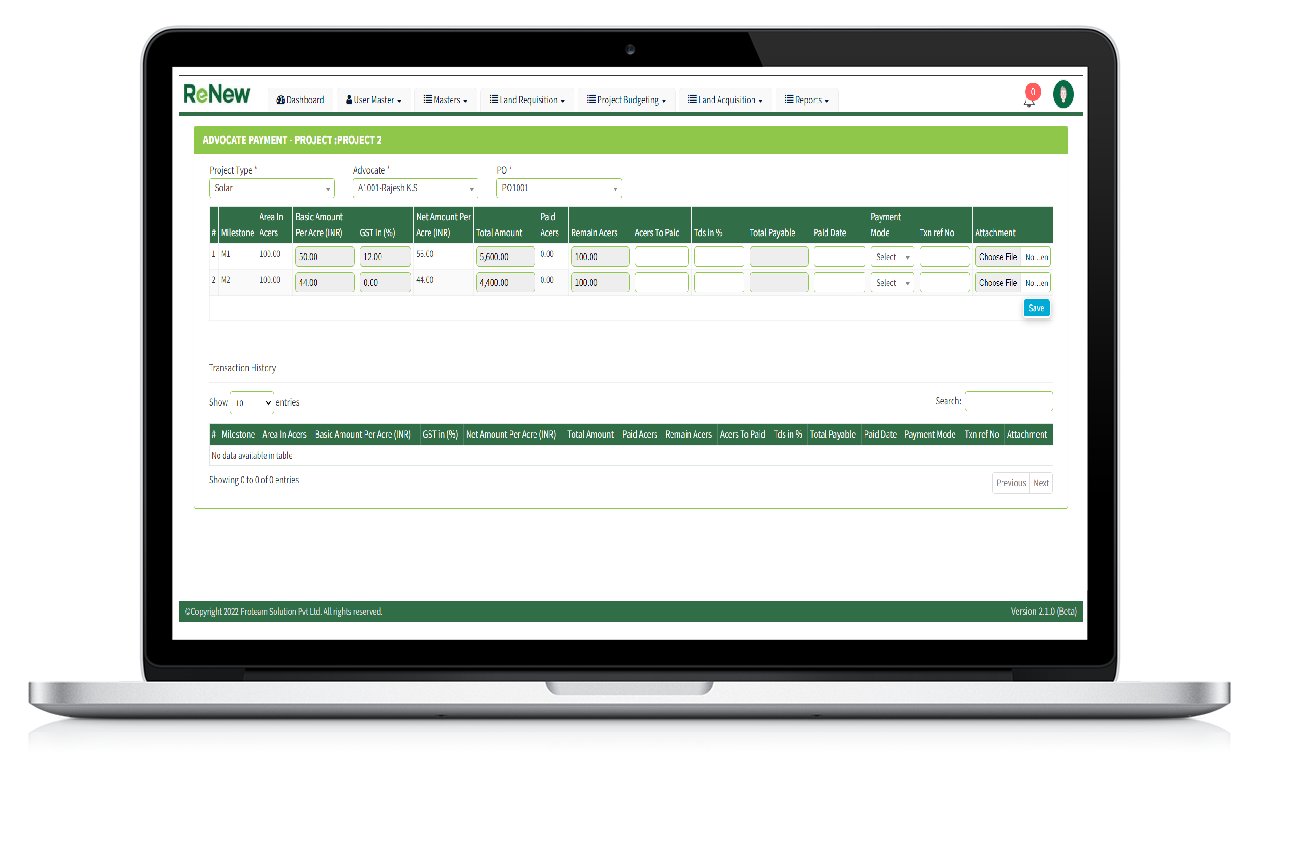Open the PO dropdown

558,188
